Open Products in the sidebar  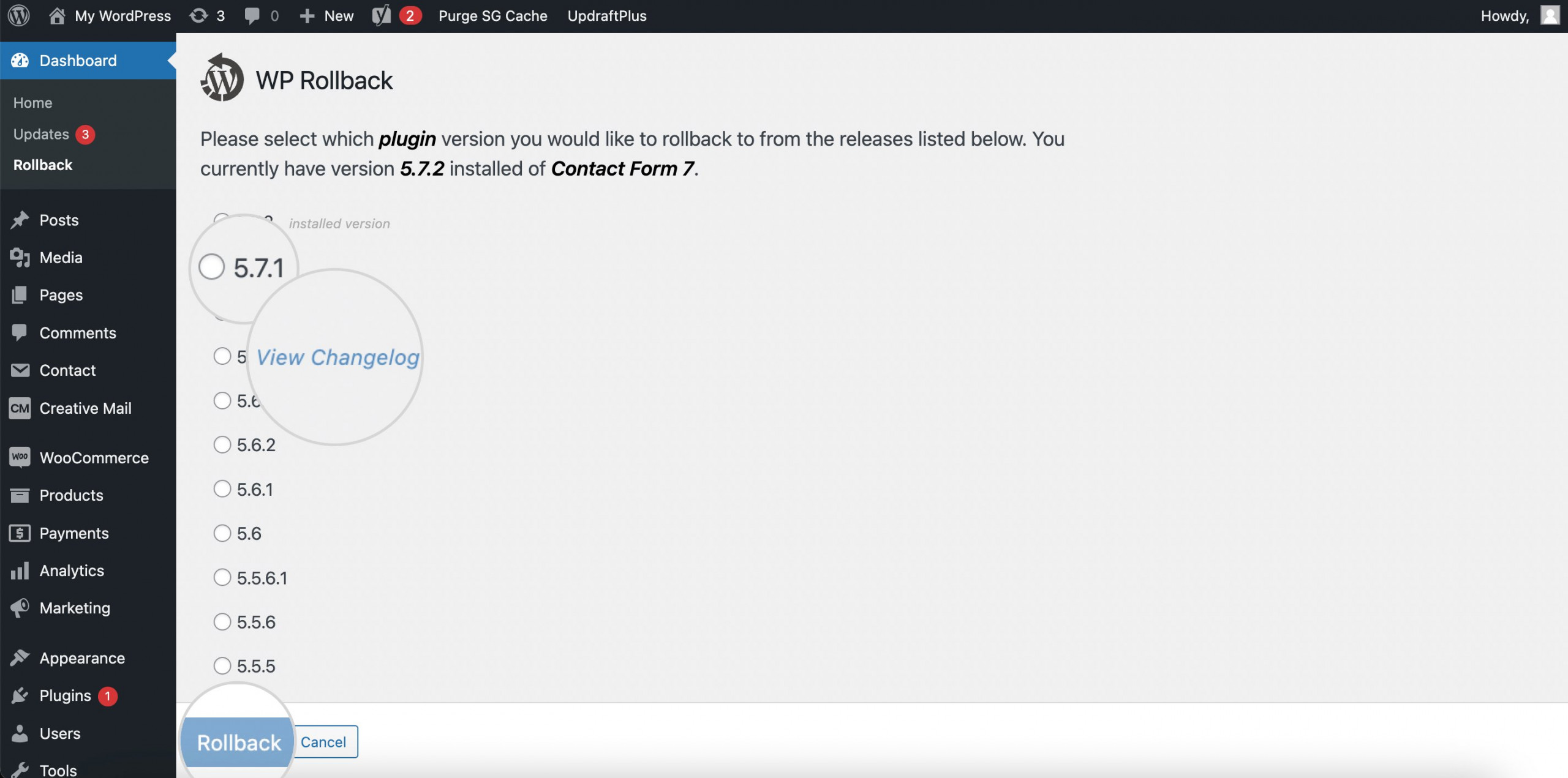click(x=71, y=495)
